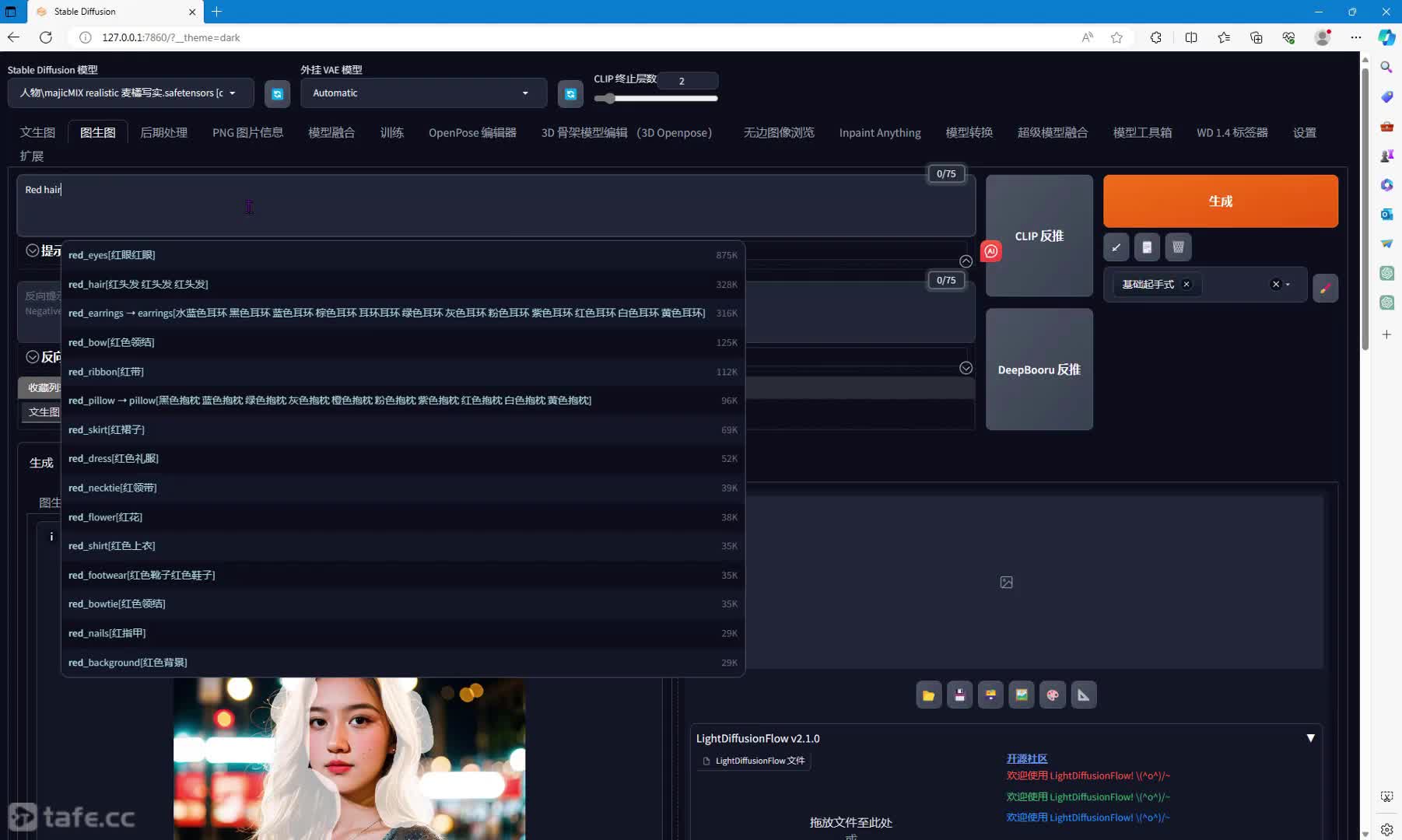Click the paste prompt document icon
1402x840 pixels.
pos(1147,247)
